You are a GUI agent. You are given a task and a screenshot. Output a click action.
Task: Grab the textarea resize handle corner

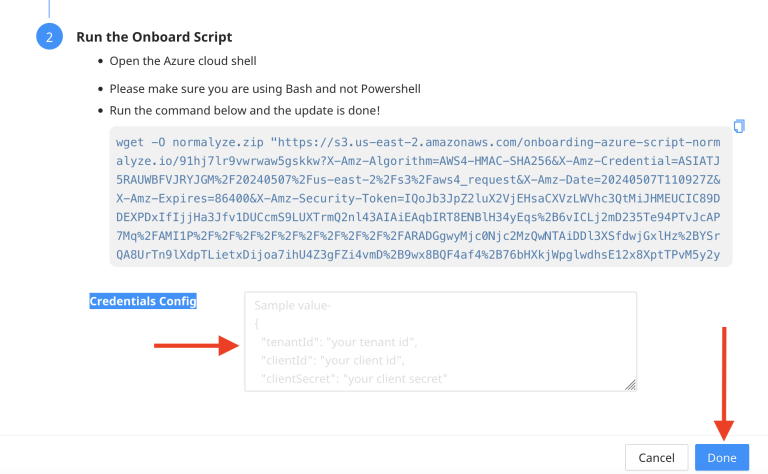[x=631, y=384]
